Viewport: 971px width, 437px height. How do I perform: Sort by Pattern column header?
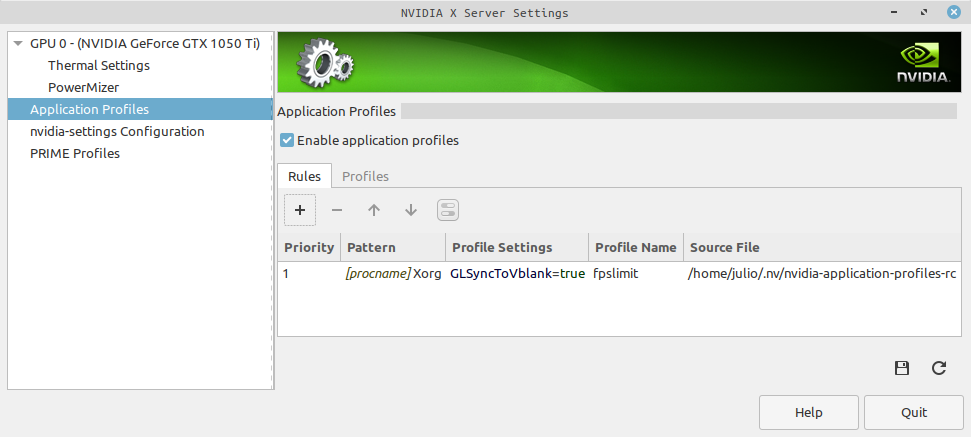point(393,248)
